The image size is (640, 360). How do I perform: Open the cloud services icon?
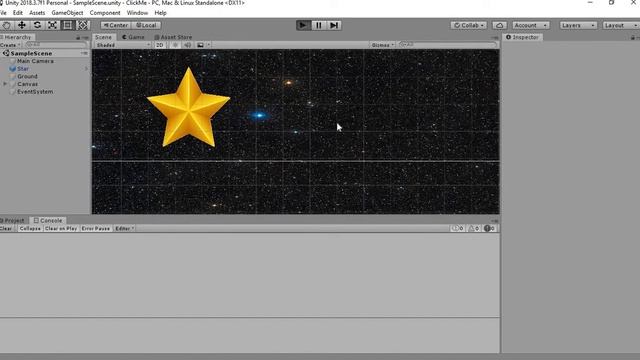(x=500, y=25)
